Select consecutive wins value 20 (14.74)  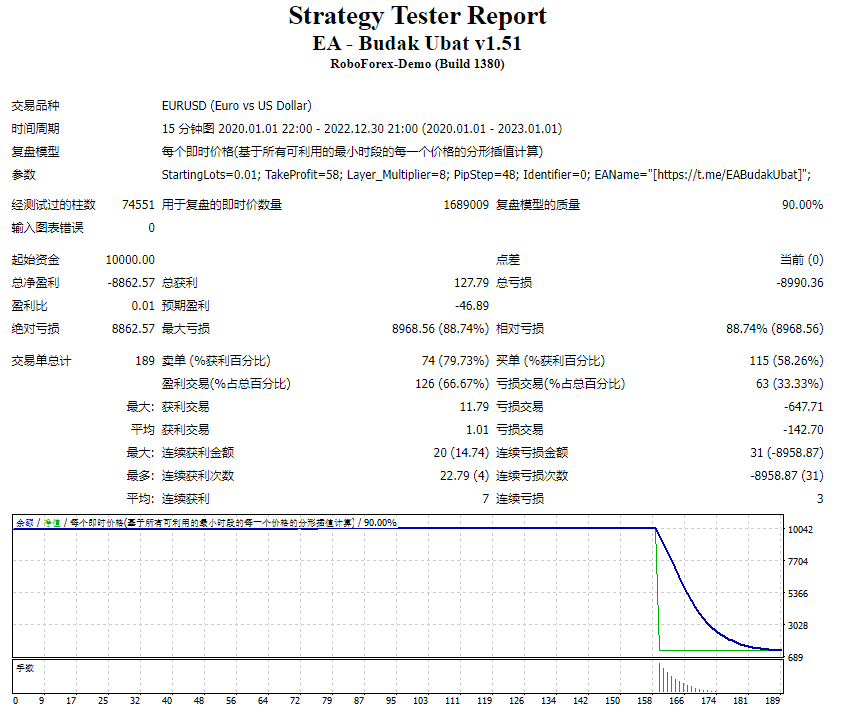[x=461, y=453]
